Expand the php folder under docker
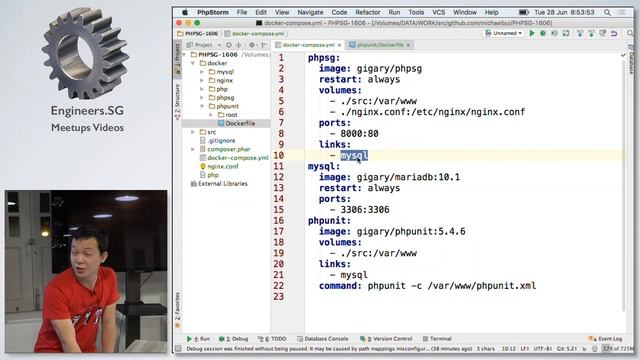This screenshot has width=640, height=360. (202, 89)
